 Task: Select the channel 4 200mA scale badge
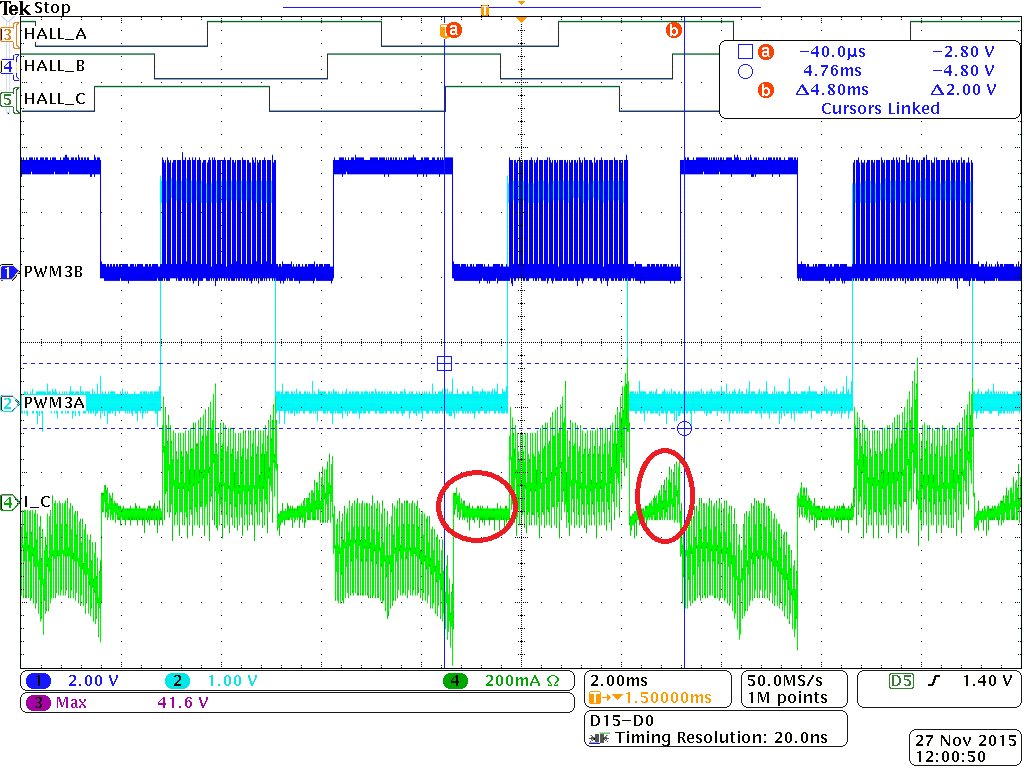502,681
